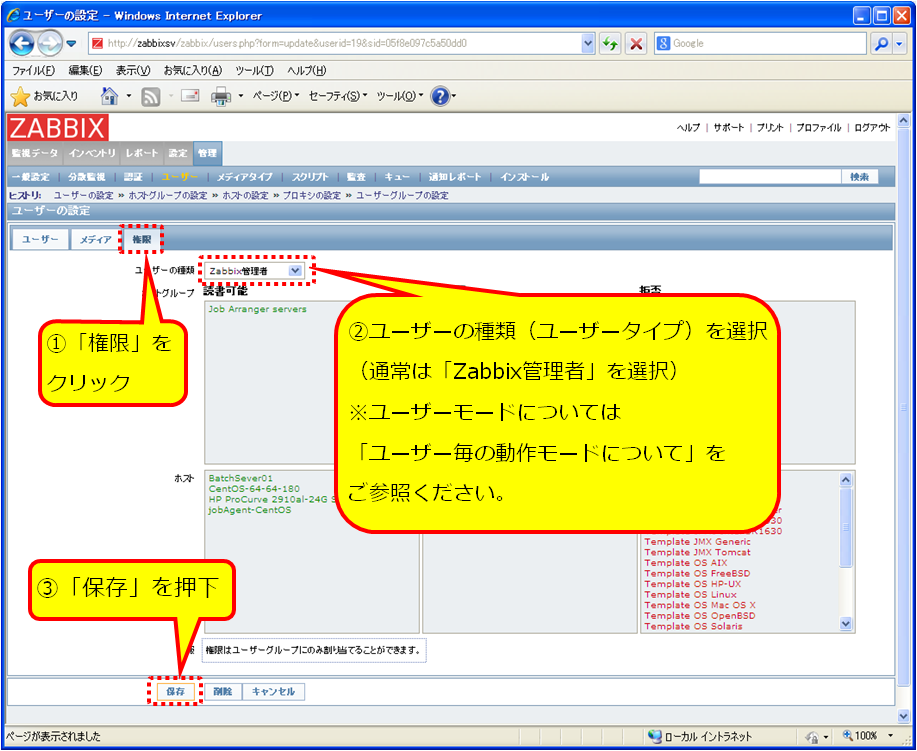Refresh the page with the green arrows icon

(x=610, y=43)
